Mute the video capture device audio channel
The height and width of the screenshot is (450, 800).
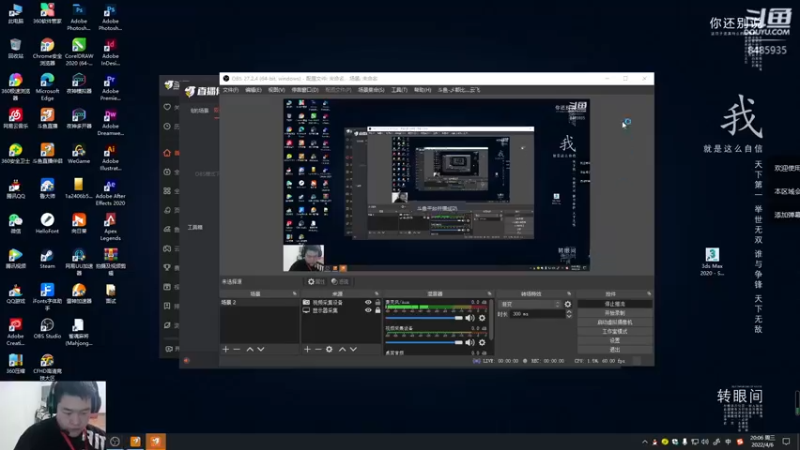(x=470, y=342)
